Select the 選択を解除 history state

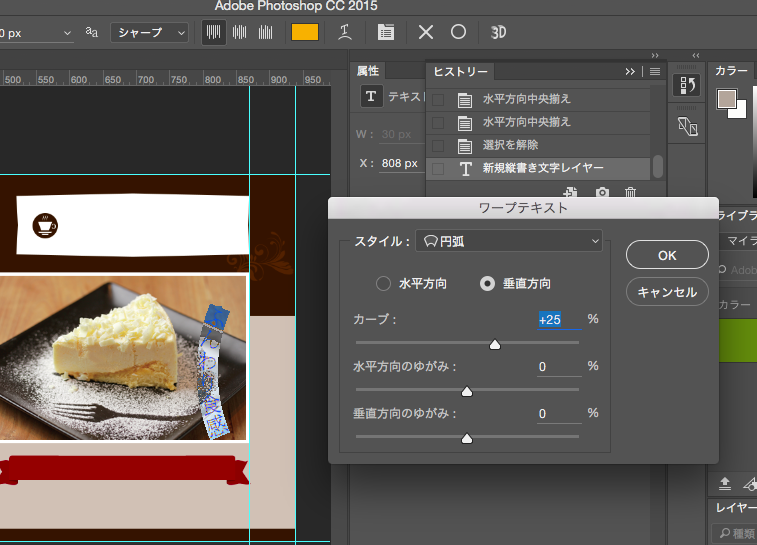point(538,145)
